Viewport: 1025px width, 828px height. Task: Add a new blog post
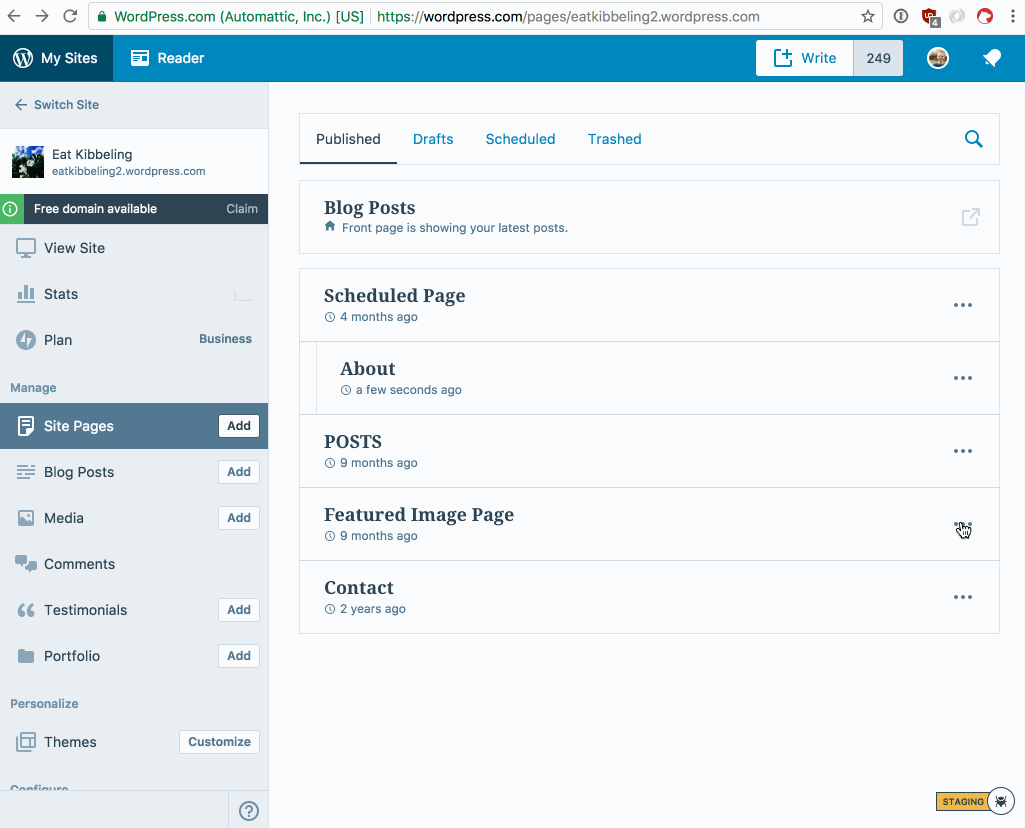pyautogui.click(x=239, y=472)
